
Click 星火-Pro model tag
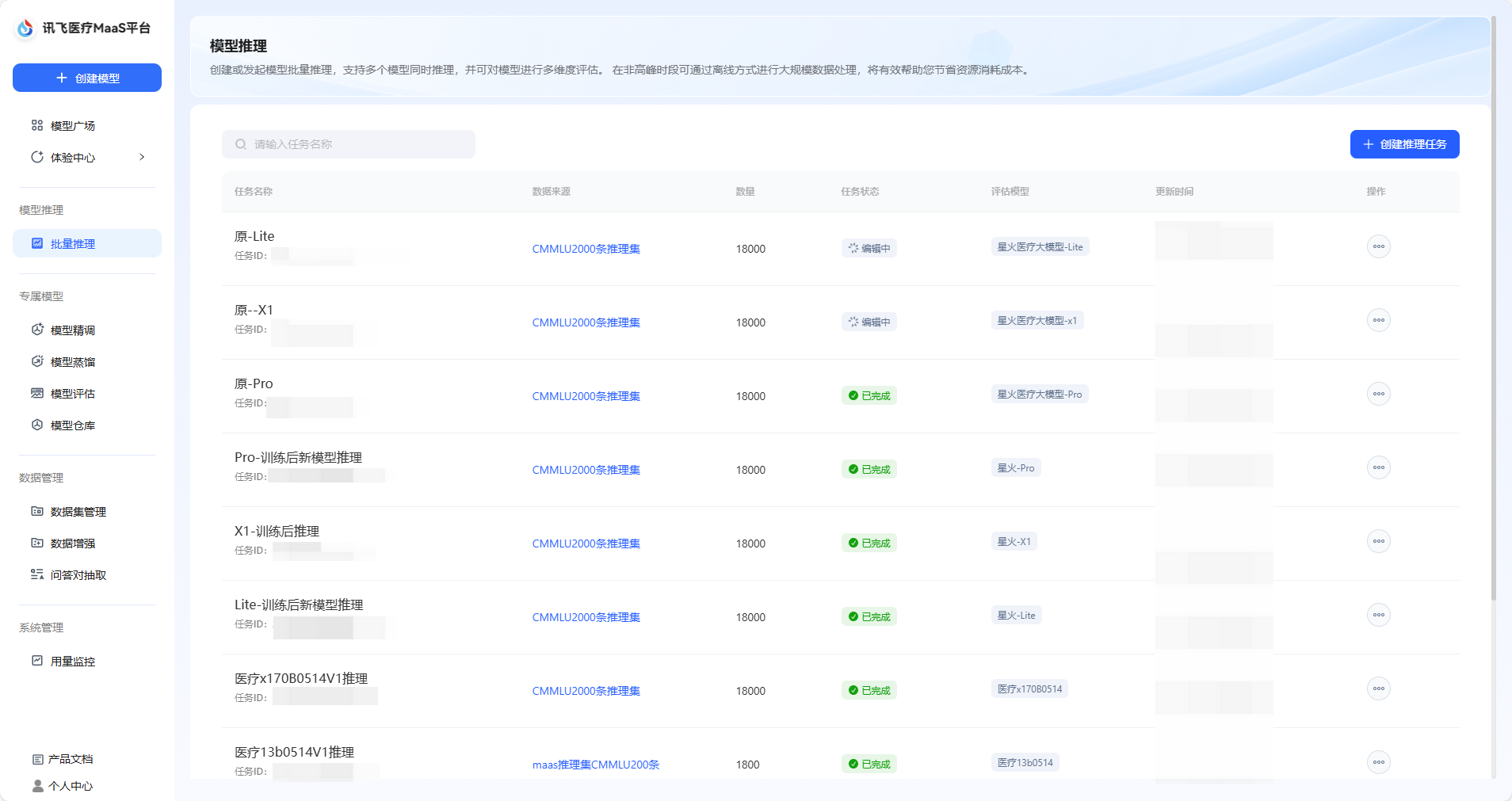[1015, 468]
